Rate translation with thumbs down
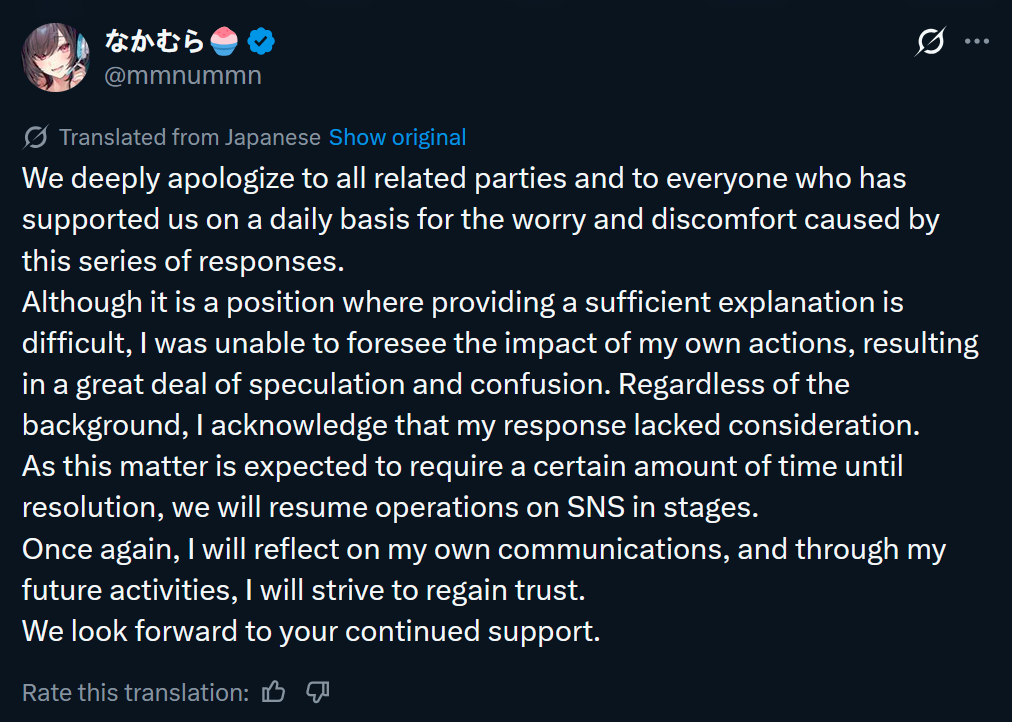Screen dimensions: 1012x722 (318, 692)
